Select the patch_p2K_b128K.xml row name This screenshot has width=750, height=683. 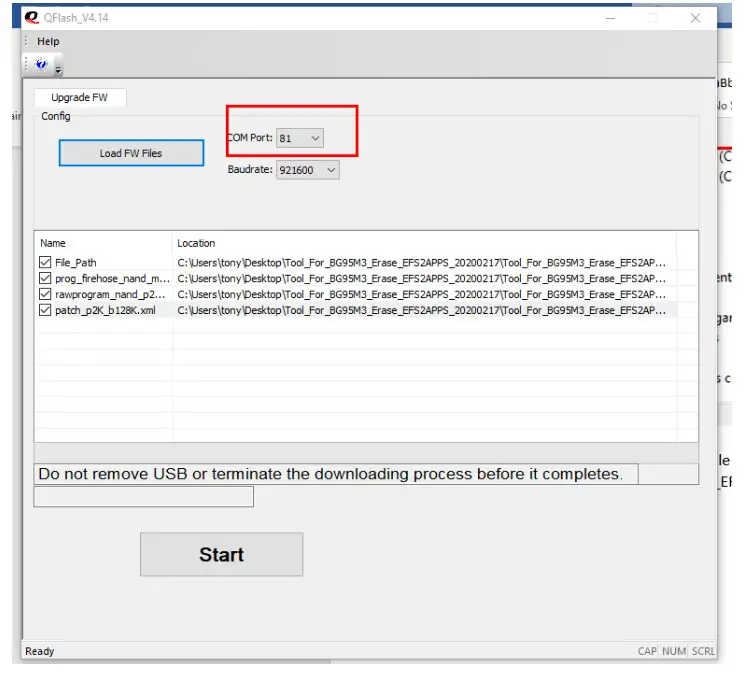105,310
